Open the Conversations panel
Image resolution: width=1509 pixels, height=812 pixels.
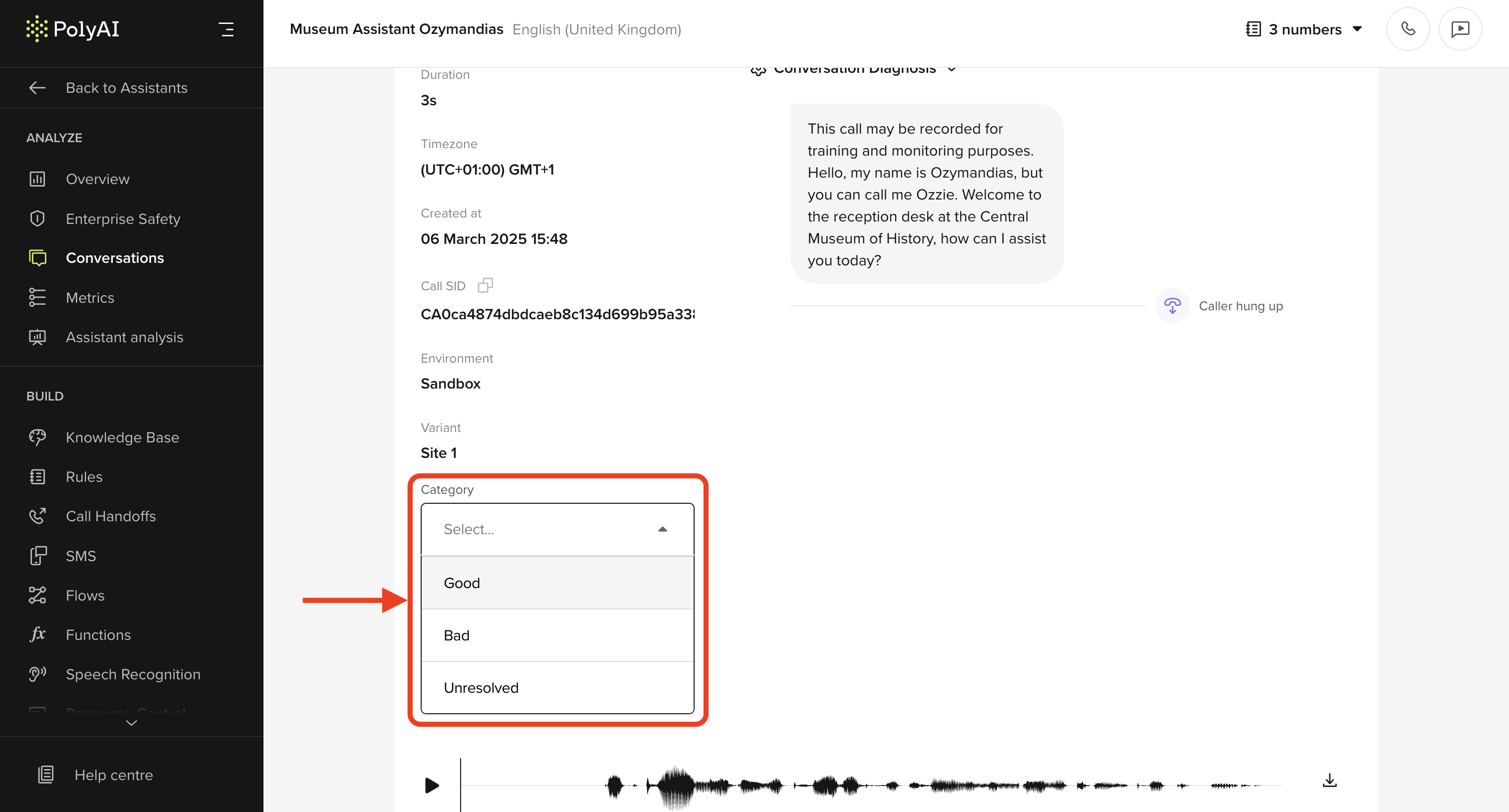coord(115,257)
